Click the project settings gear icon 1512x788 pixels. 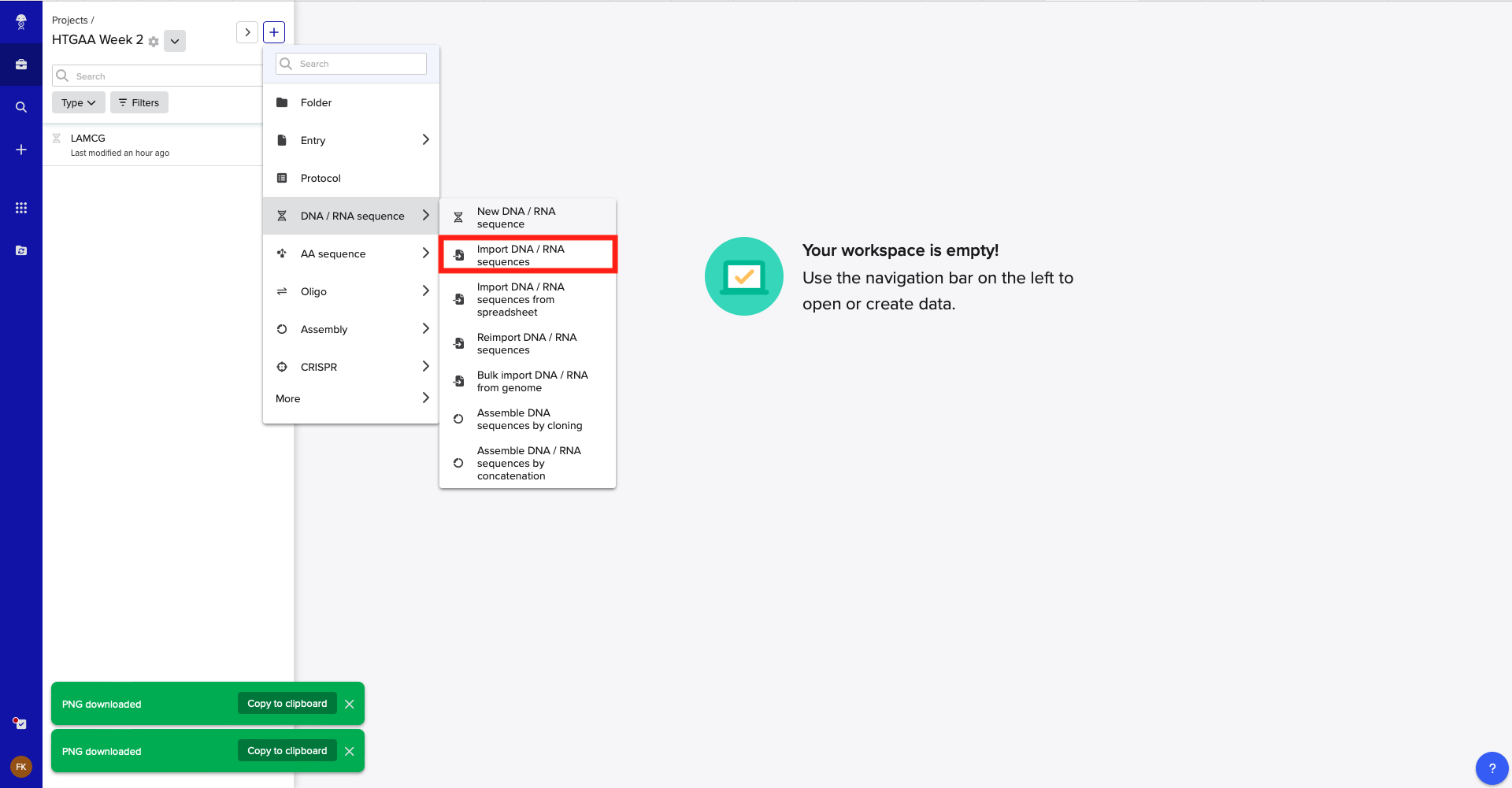pyautogui.click(x=154, y=42)
